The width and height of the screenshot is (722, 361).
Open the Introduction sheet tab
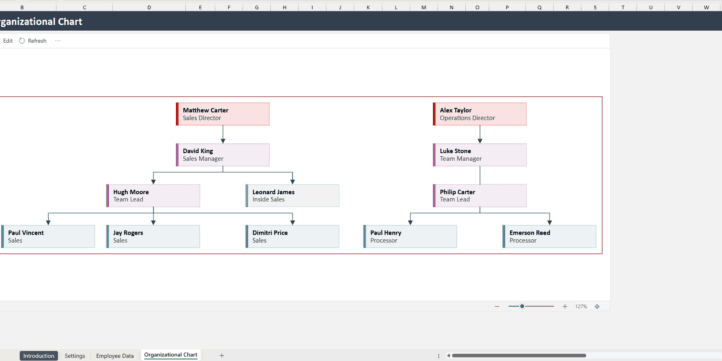(39, 356)
